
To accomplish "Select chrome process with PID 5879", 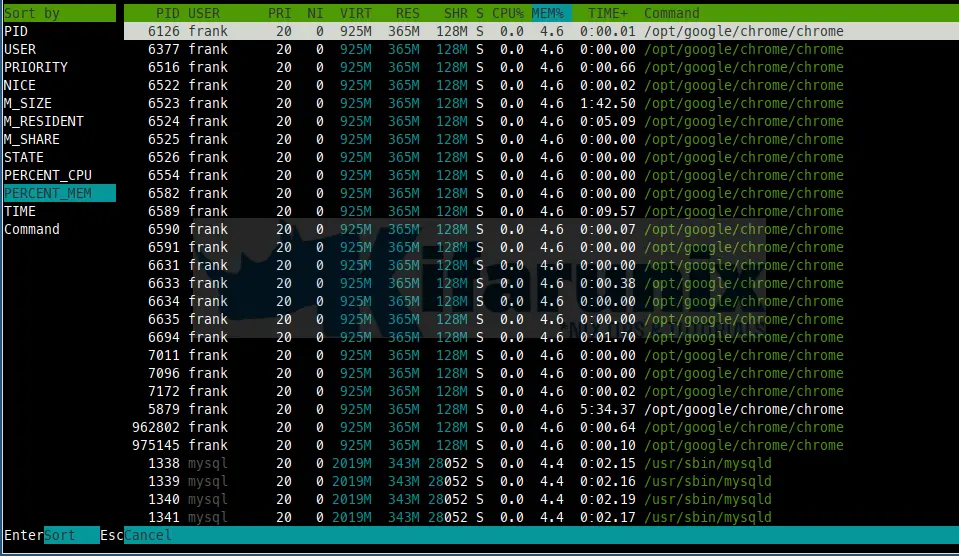I will (x=541, y=409).
